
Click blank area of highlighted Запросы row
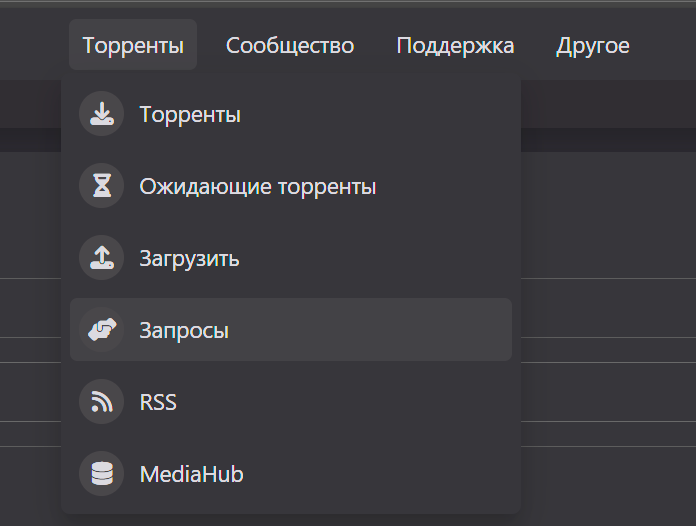point(400,330)
